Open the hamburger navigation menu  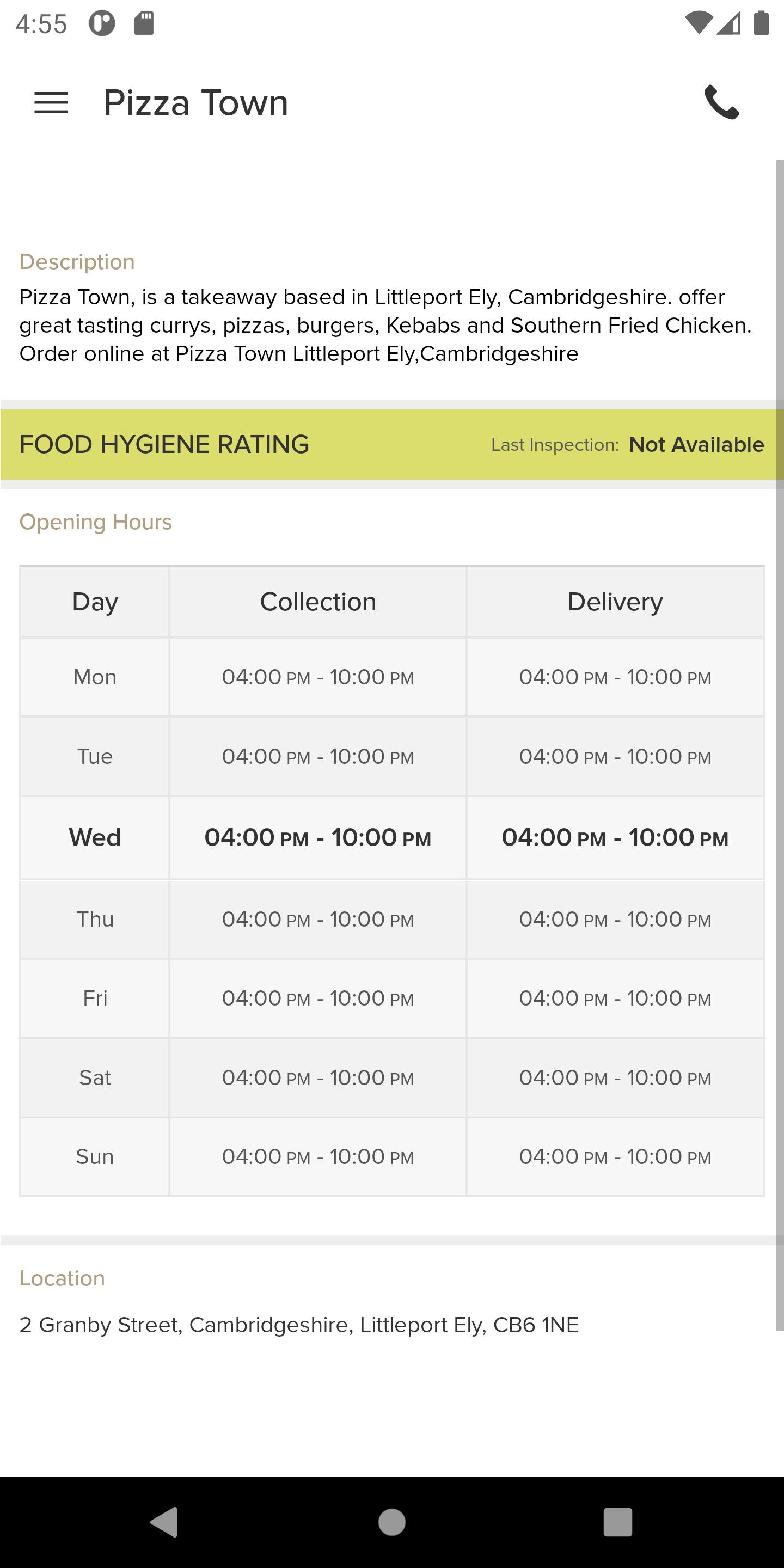coord(51,102)
